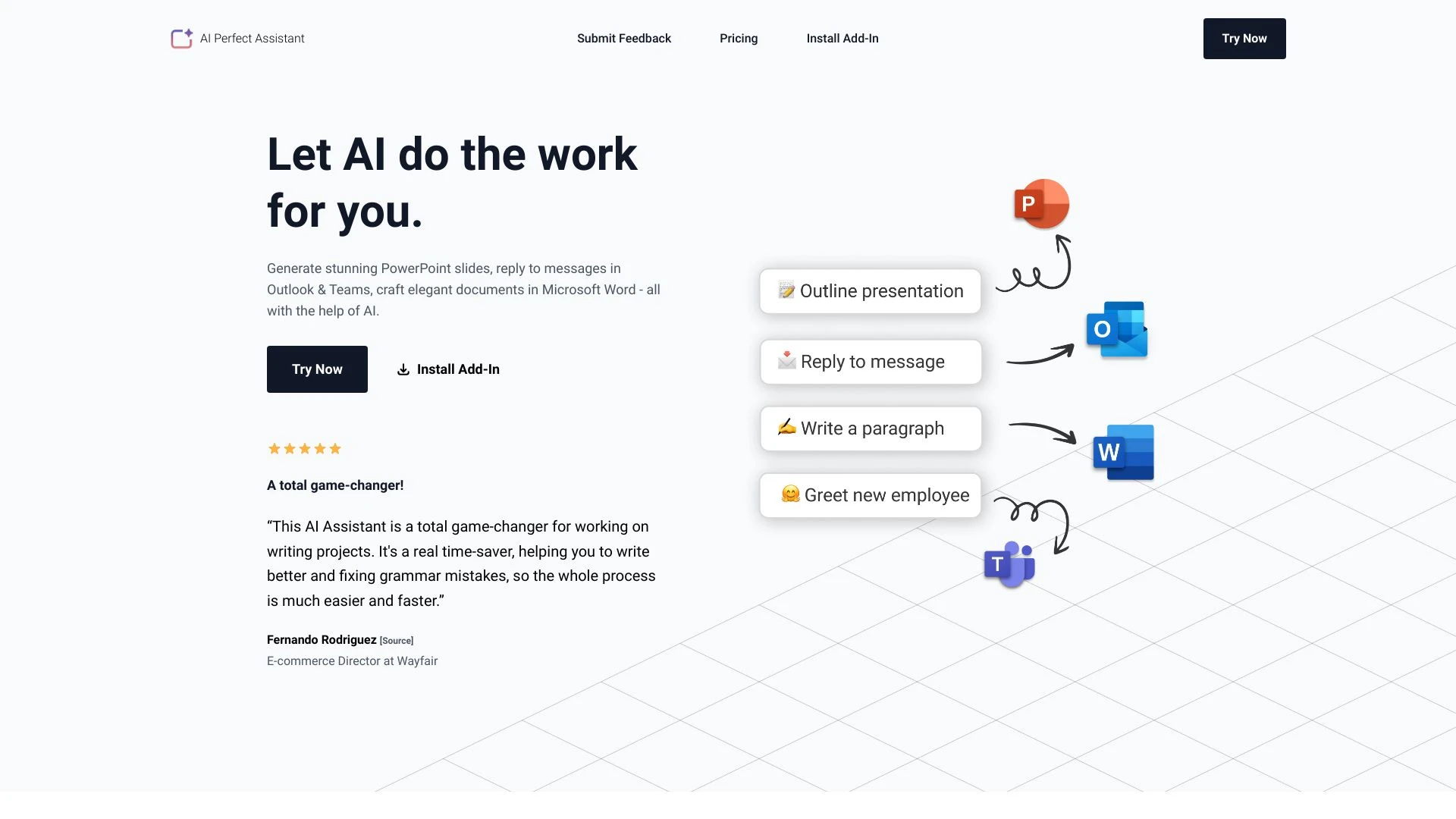Click the Try Now header button
This screenshot has height=819, width=1456.
tap(1244, 38)
